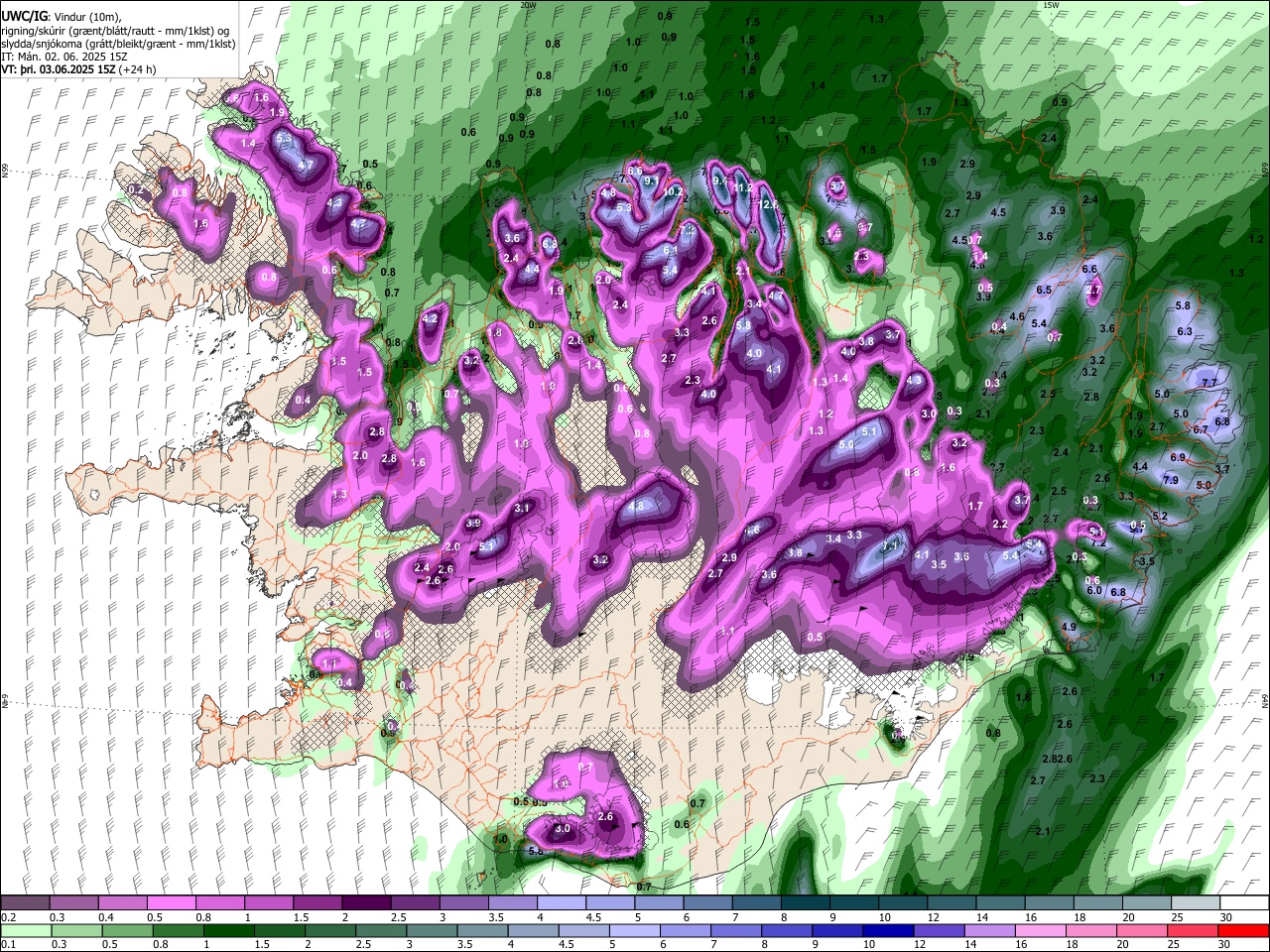Select top-row legend swatch between 0.3 and 0.4
Image resolution: width=1270 pixels, height=952 pixels.
[74, 903]
